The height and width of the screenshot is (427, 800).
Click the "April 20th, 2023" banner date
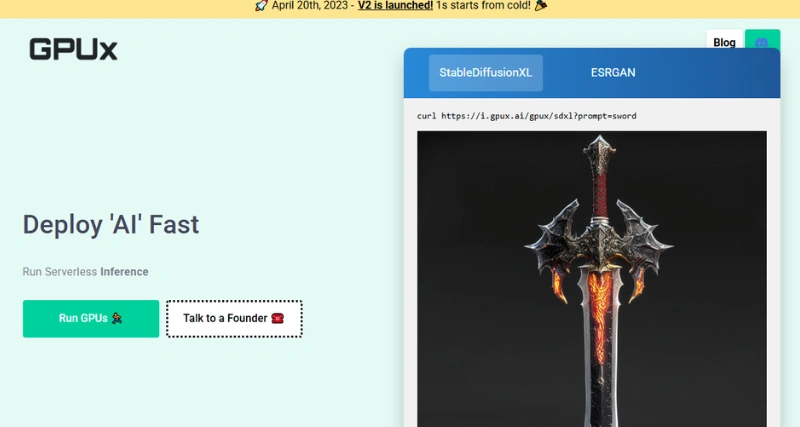pyautogui.click(x=311, y=6)
